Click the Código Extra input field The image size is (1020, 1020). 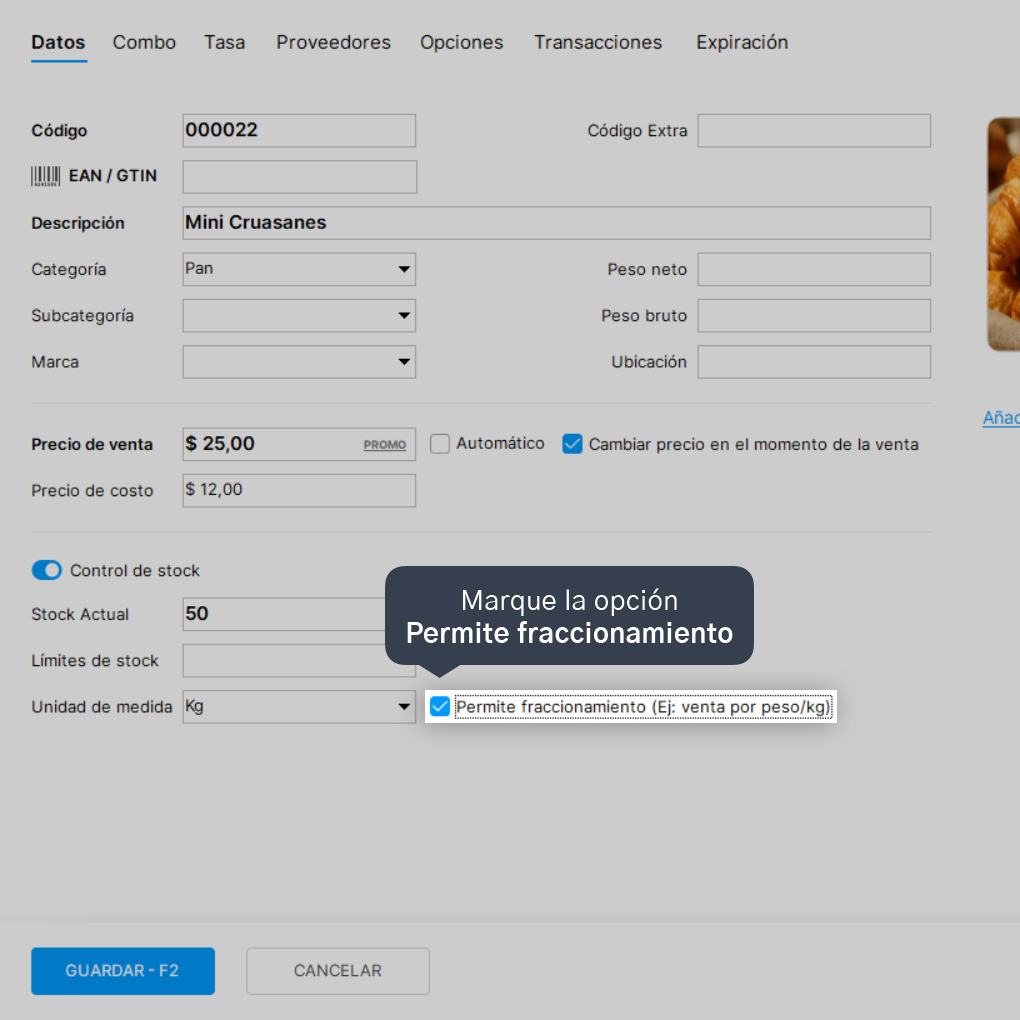pos(814,131)
